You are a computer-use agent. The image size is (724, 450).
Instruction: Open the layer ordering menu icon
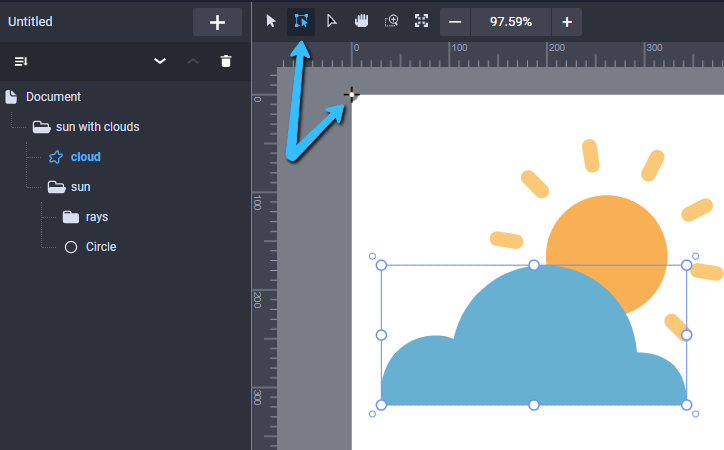[21, 61]
